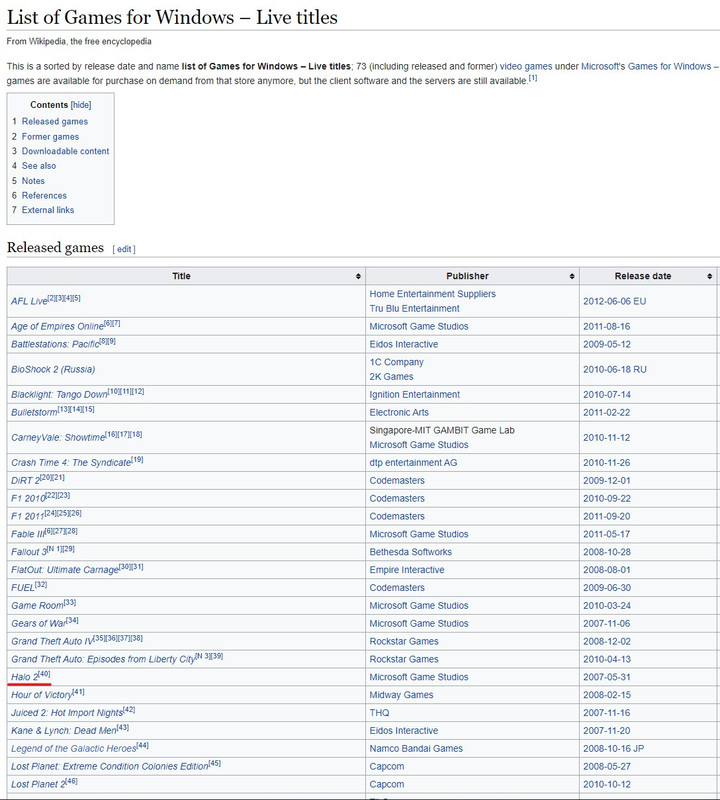The height and width of the screenshot is (800, 720).
Task: Hide the Contents box
Action: (x=81, y=105)
